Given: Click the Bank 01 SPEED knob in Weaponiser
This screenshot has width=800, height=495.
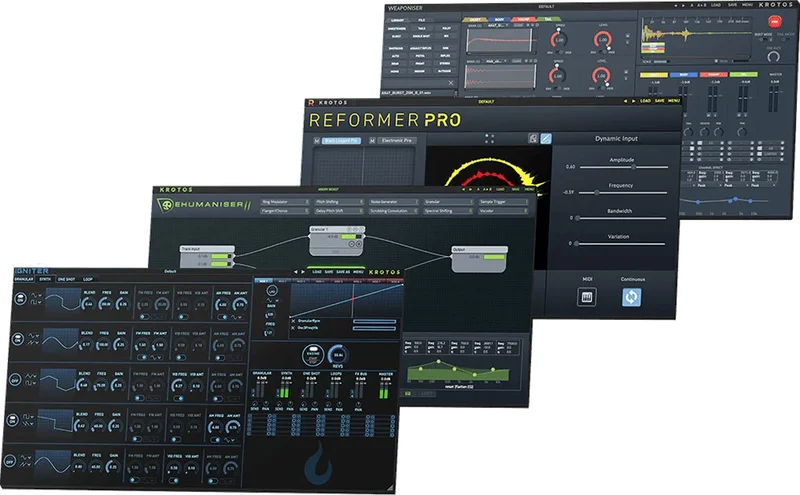Looking at the screenshot, I should (559, 40).
